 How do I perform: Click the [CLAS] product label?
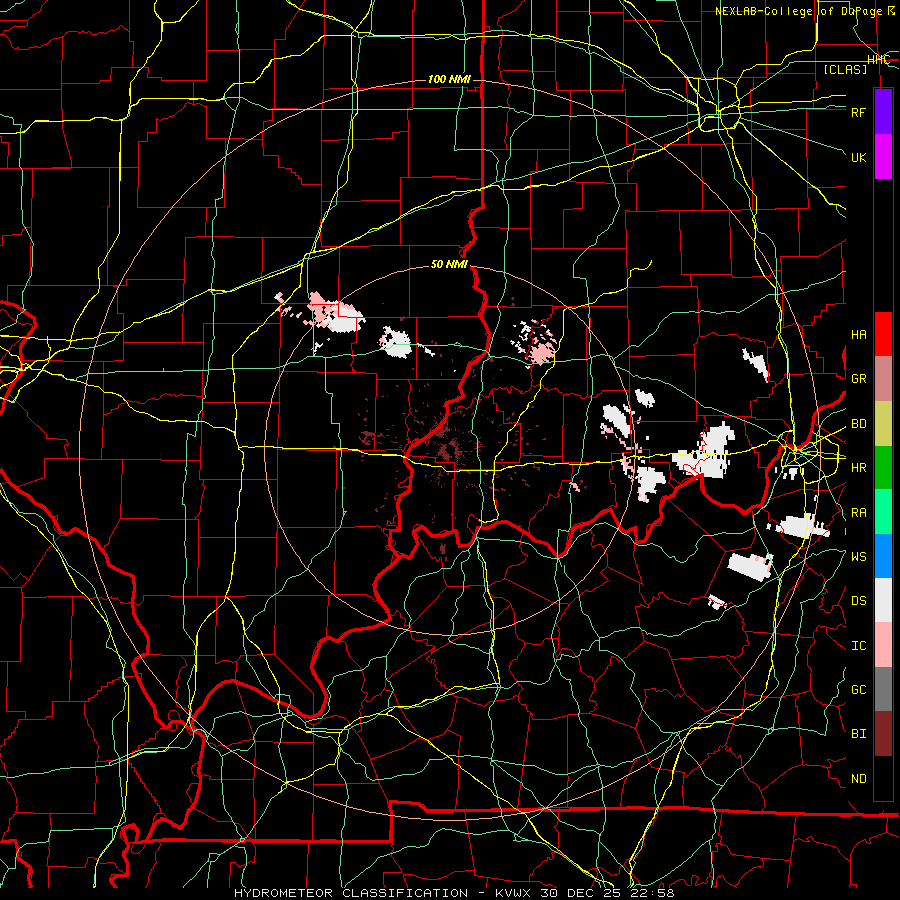point(845,69)
